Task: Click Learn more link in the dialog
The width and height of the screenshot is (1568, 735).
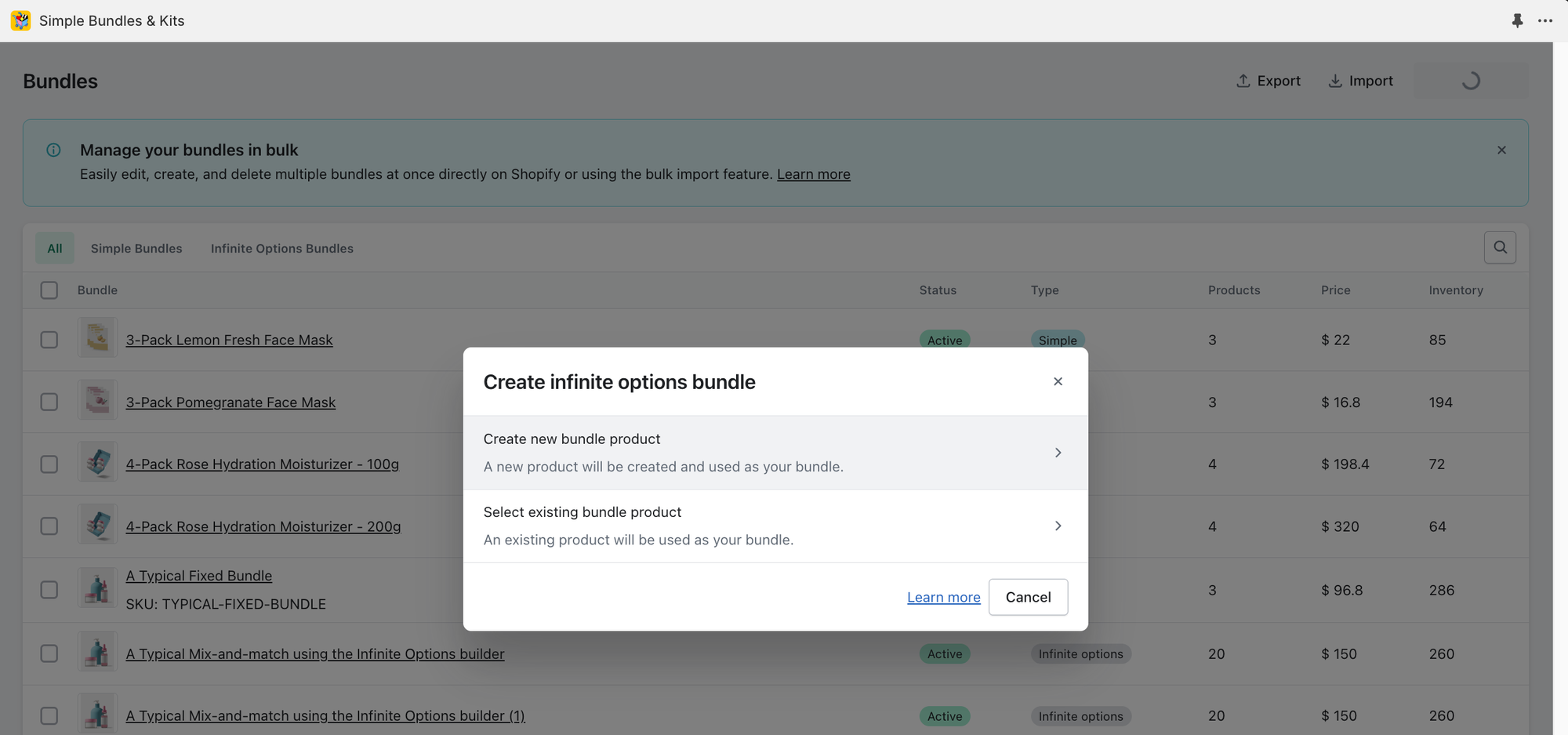Action: pos(944,597)
